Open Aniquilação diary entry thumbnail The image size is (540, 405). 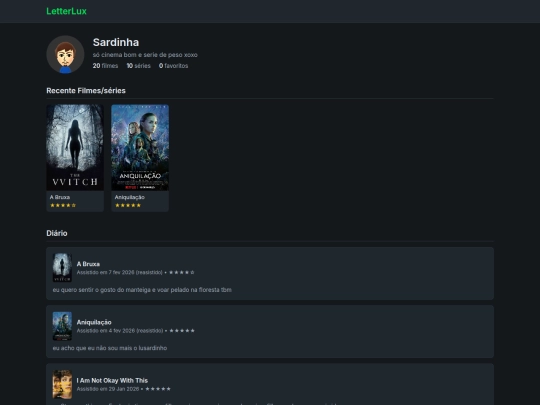62,326
